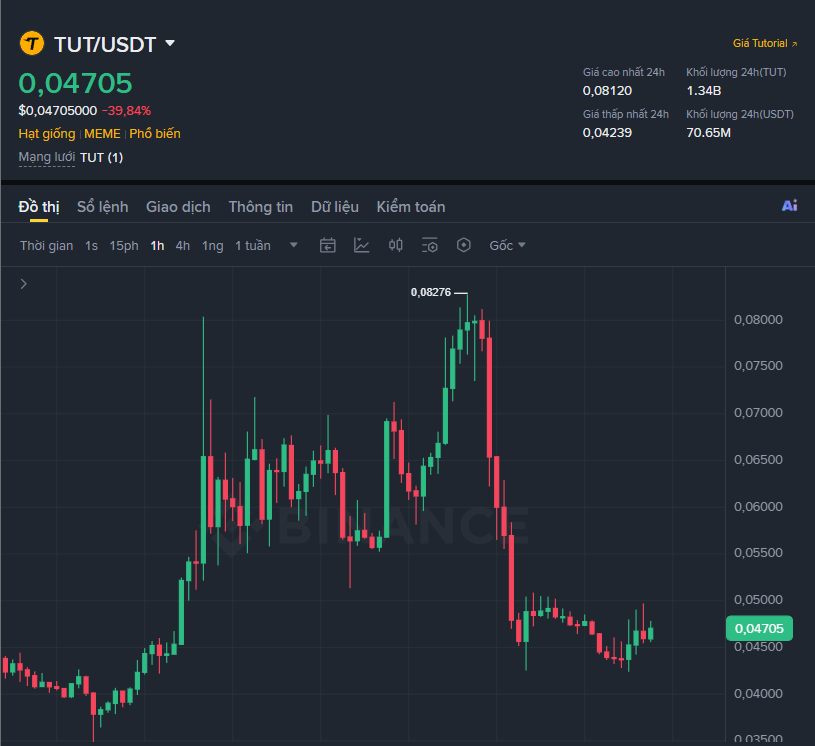Select the Đồ thị tab
815x746 pixels.
coord(39,207)
